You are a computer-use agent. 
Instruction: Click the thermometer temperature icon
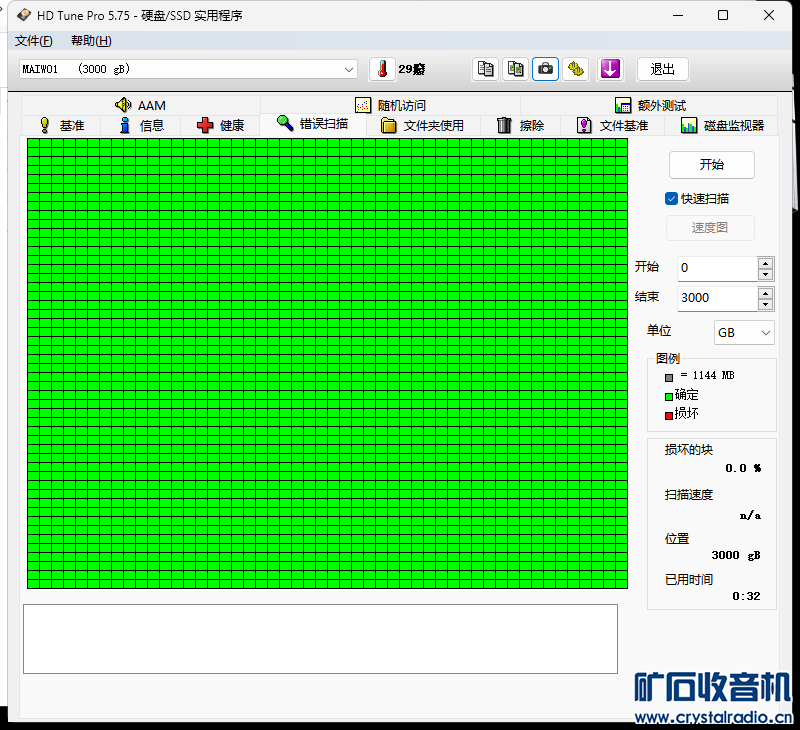coord(381,69)
